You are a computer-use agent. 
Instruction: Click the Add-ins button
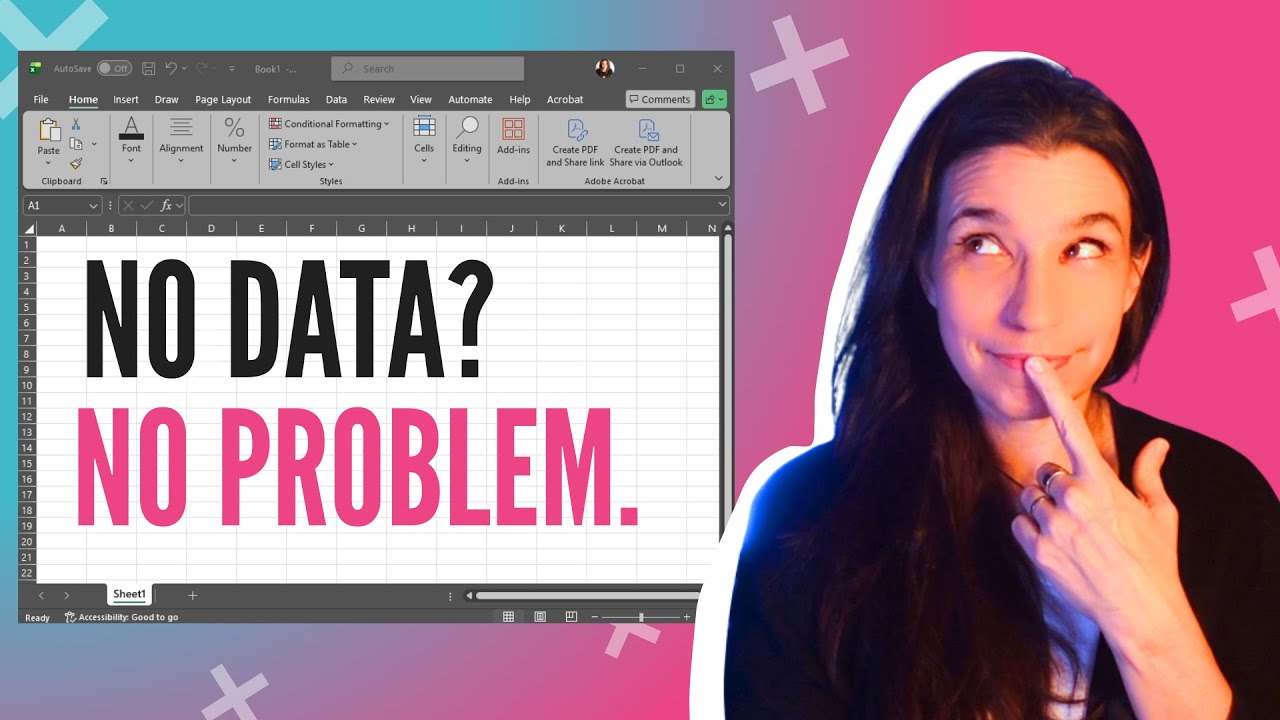pyautogui.click(x=513, y=137)
